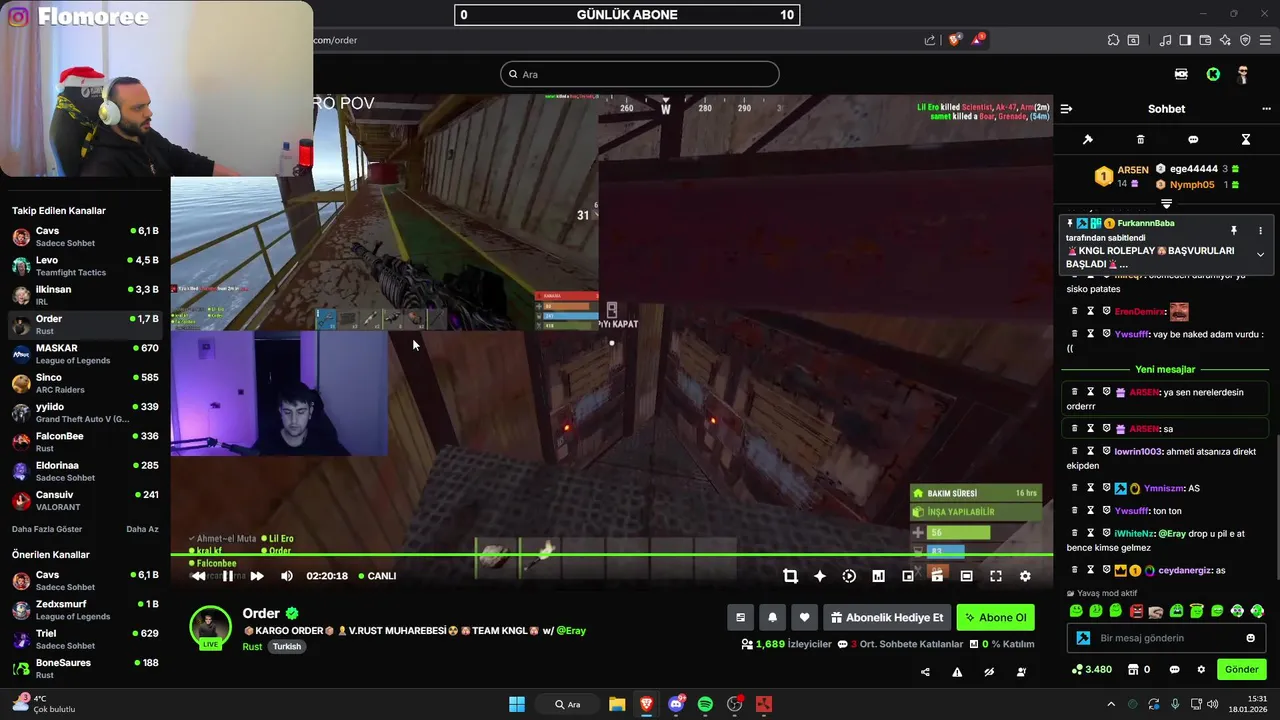The image size is (1280, 720).
Task: Timeout Ymniszm using the hourglass icon
Action: (x=1091, y=489)
